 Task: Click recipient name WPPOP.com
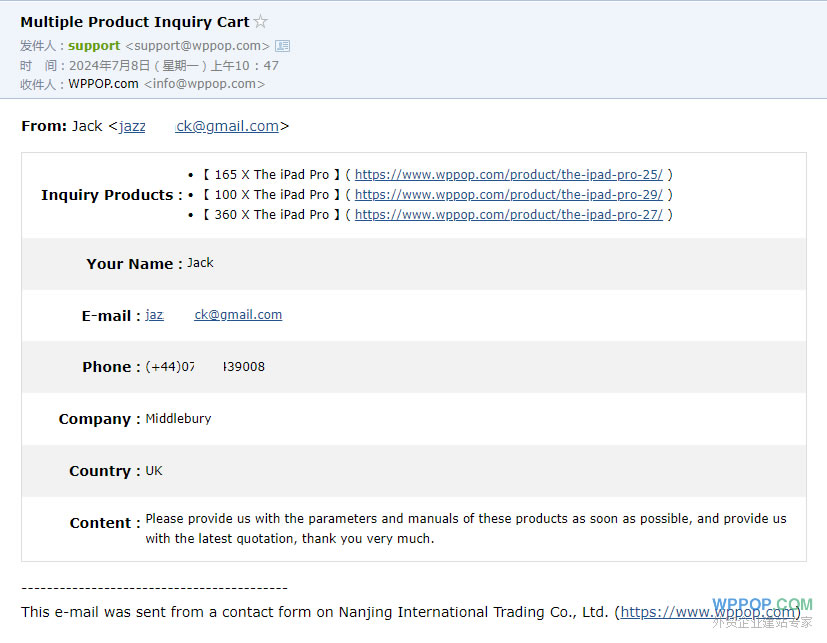click(x=103, y=84)
